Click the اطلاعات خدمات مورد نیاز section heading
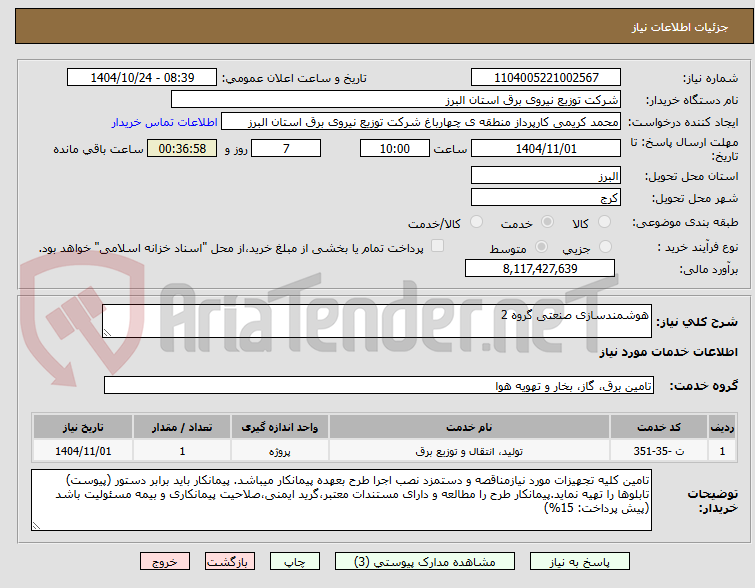The height and width of the screenshot is (588, 755). point(668,352)
